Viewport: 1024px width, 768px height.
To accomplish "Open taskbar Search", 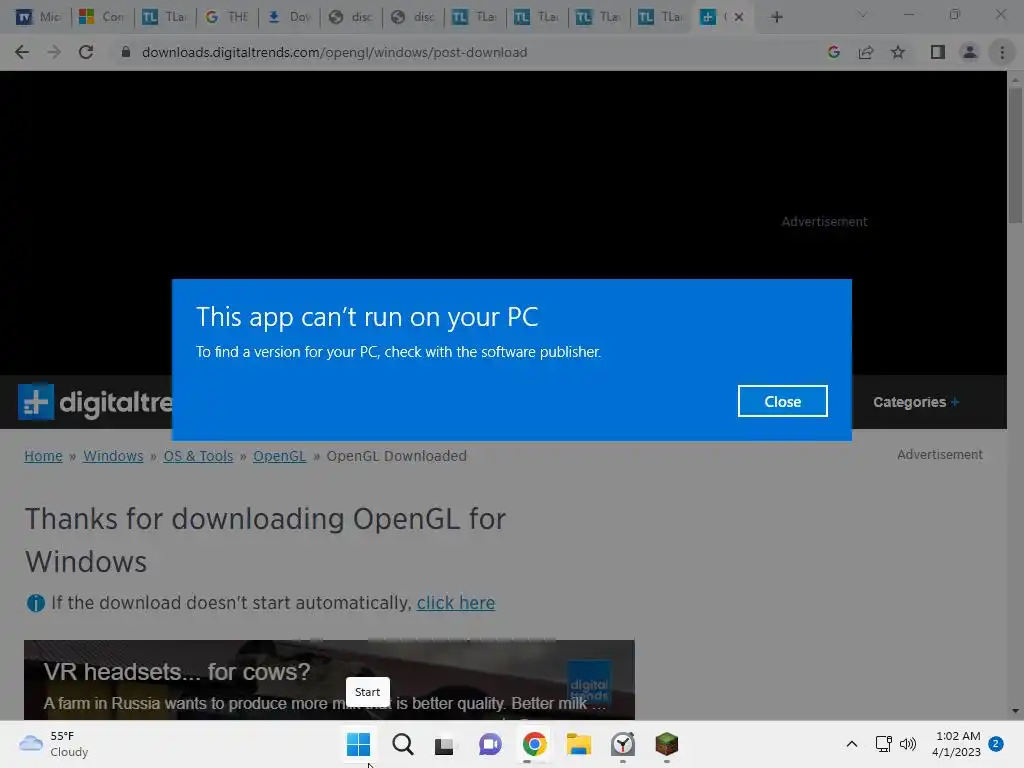I will [402, 744].
